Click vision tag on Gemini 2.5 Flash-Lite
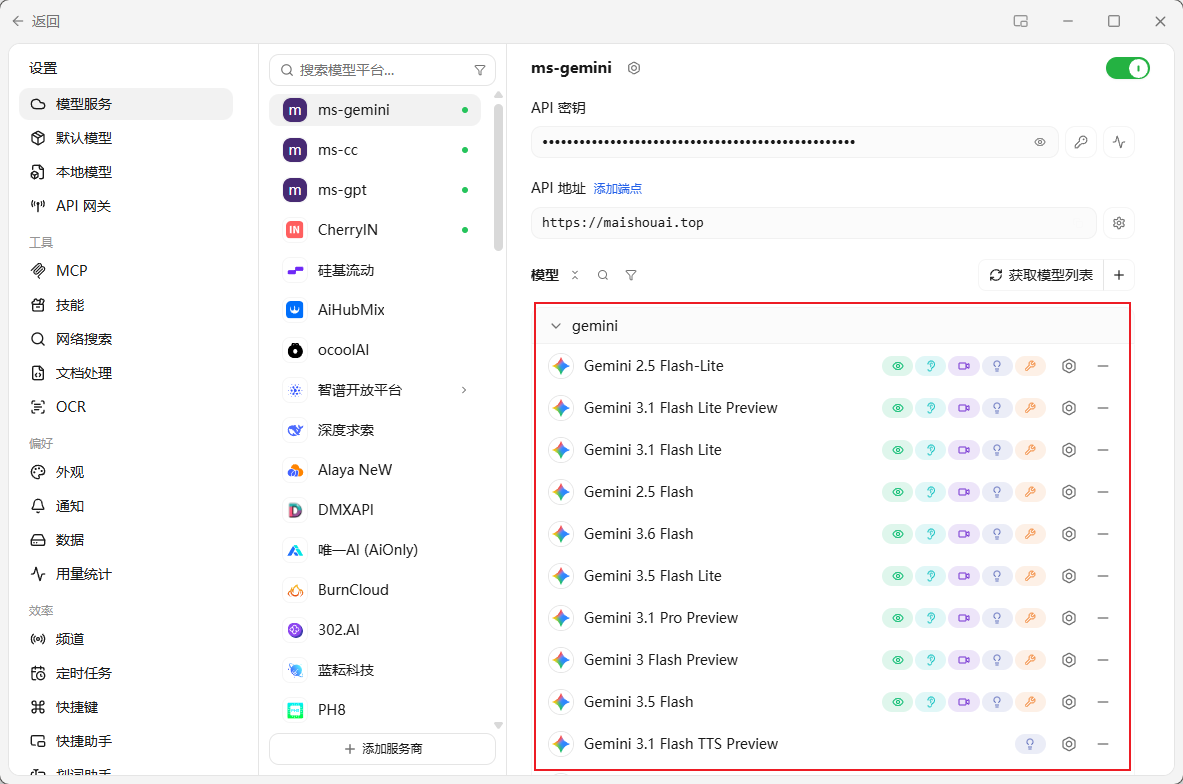1183x784 pixels. point(897,366)
